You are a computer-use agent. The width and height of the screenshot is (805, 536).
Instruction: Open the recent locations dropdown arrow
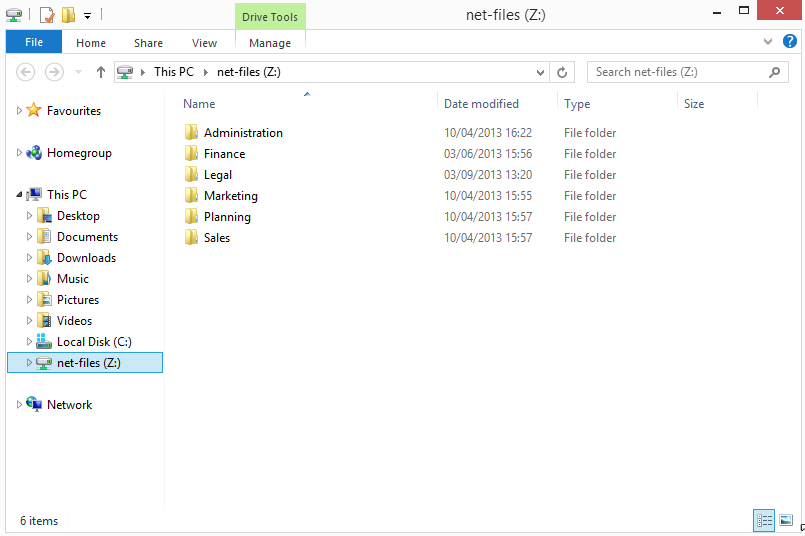coord(78,72)
